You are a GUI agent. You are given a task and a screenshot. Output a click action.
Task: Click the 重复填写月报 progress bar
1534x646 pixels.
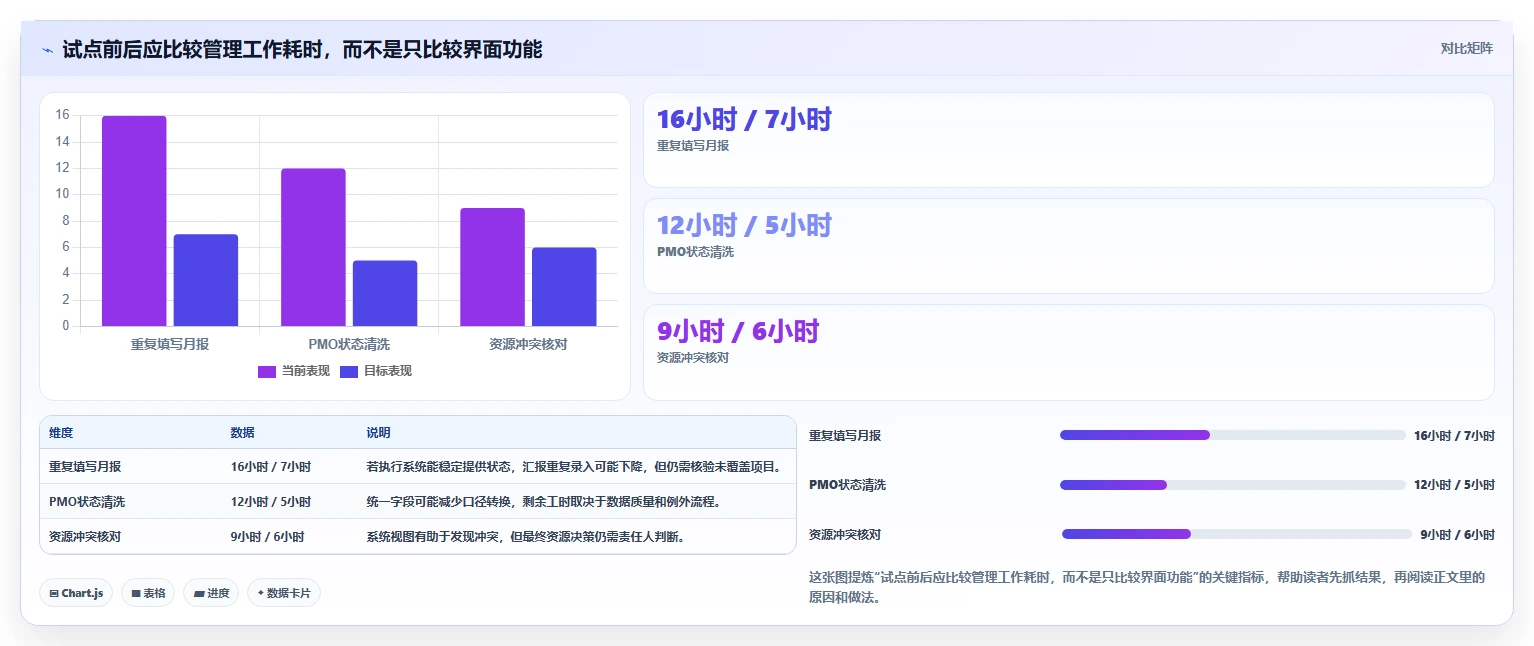click(1233, 435)
